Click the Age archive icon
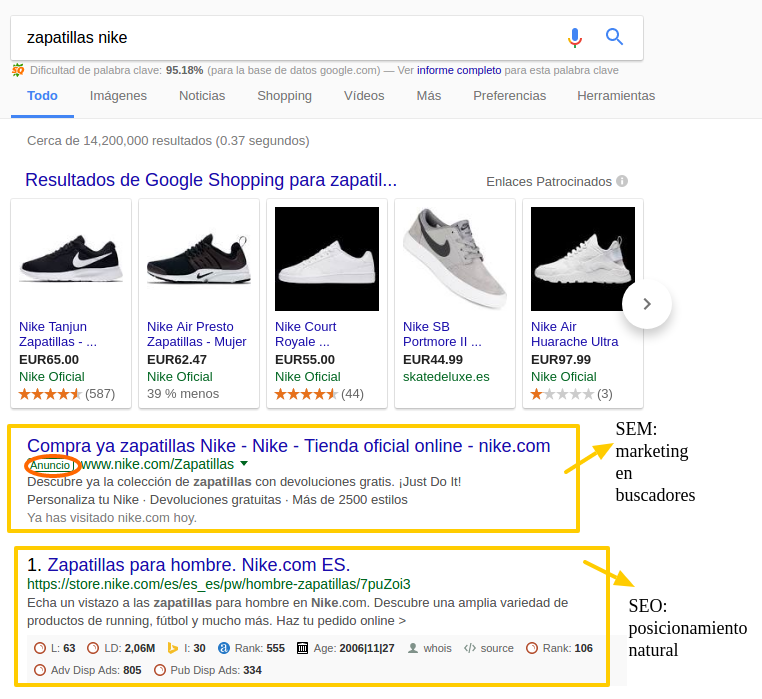 pos(303,648)
